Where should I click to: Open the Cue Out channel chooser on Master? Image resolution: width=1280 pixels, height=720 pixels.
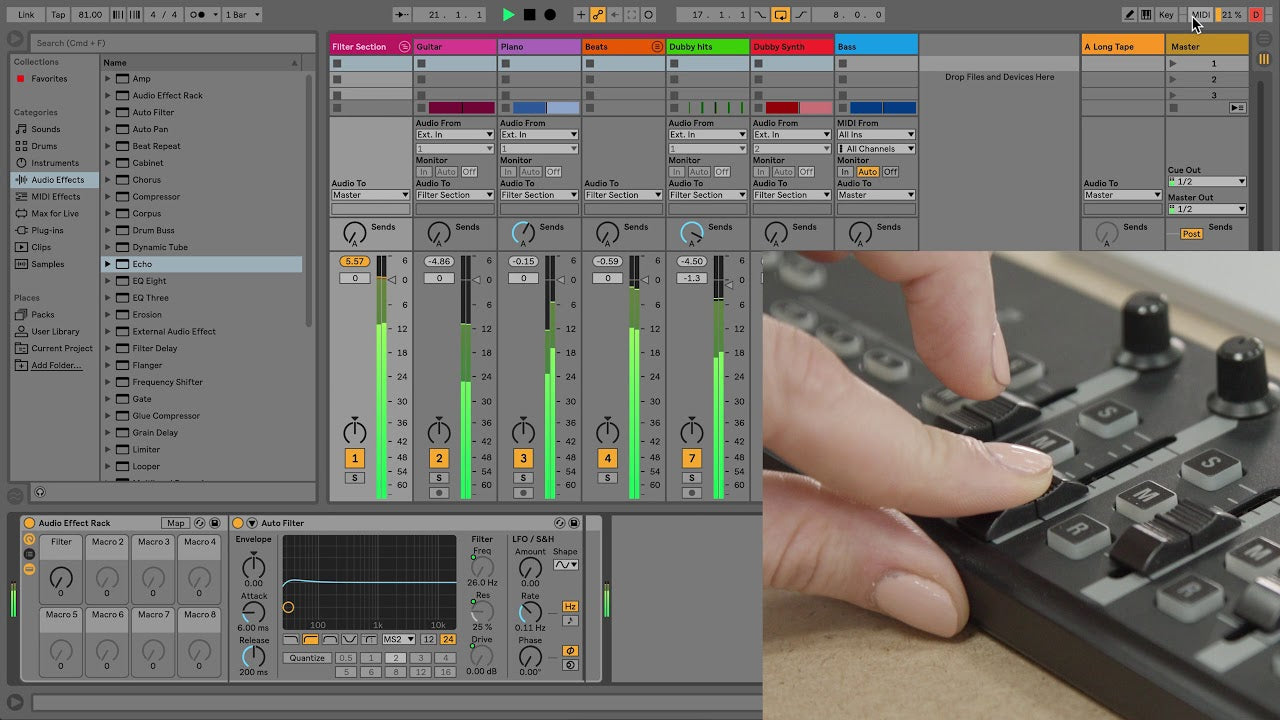[1205, 183]
